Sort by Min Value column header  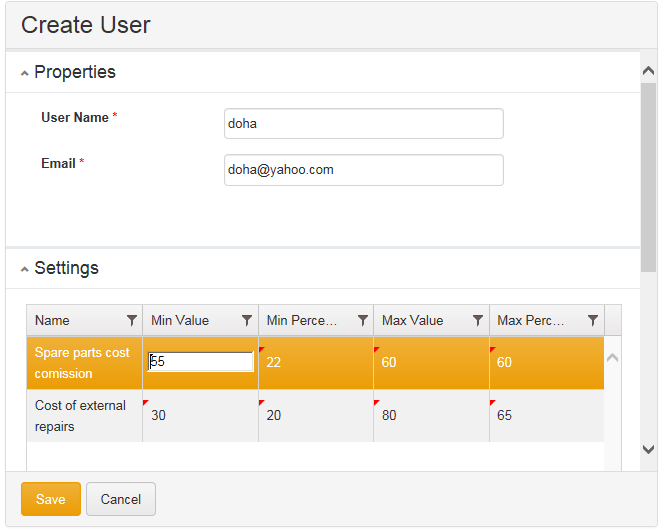(x=180, y=321)
